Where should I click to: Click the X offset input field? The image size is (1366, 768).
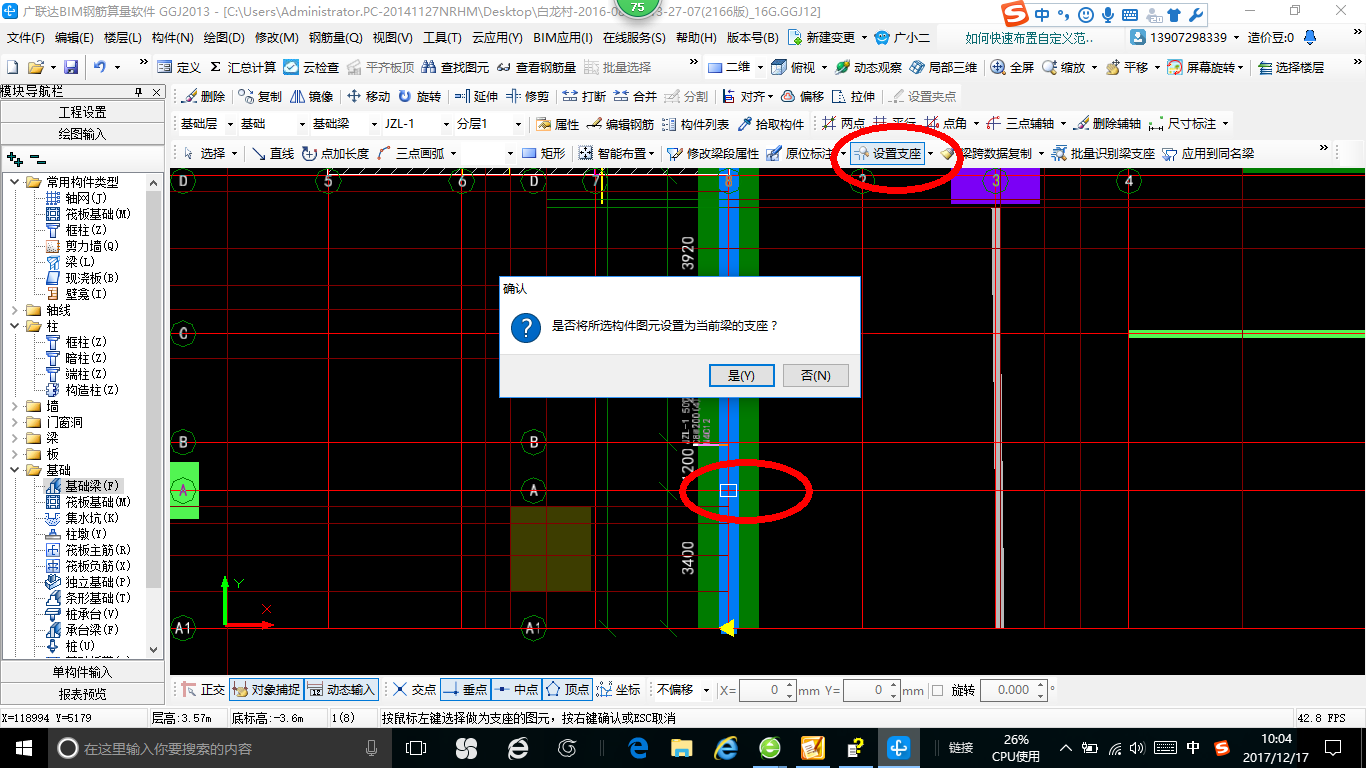click(x=768, y=690)
